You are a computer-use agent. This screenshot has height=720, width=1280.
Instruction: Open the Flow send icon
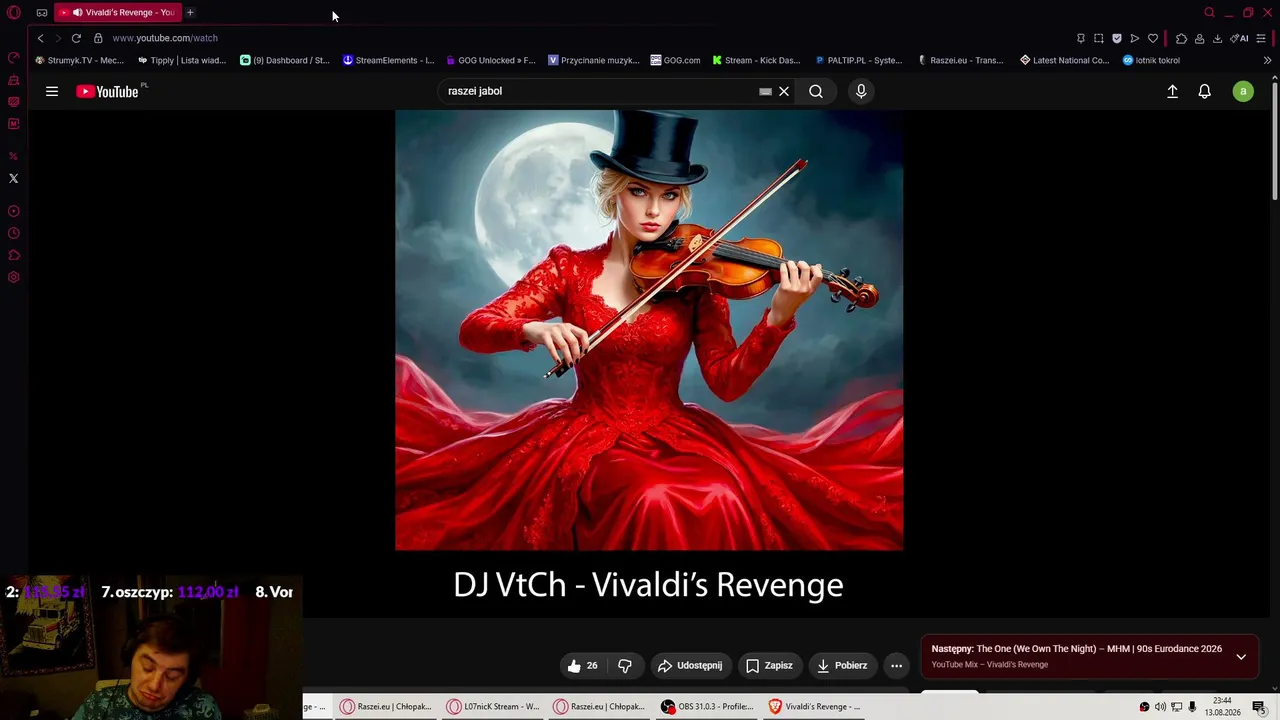[1135, 38]
